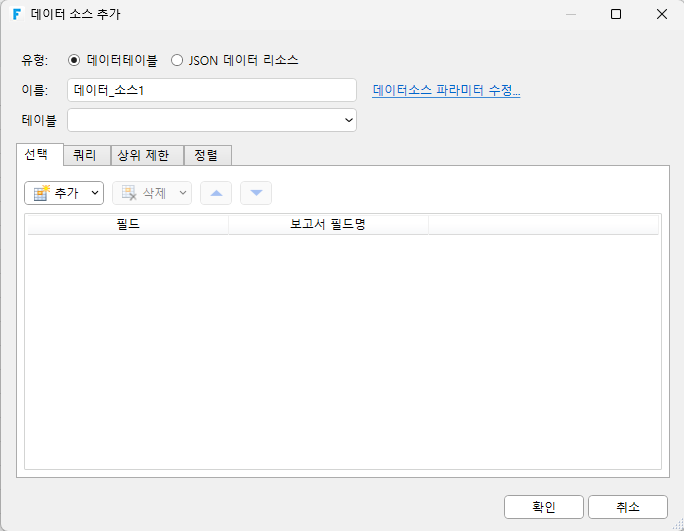Click the move field up arrow button
The width and height of the screenshot is (684, 531).
[x=216, y=193]
